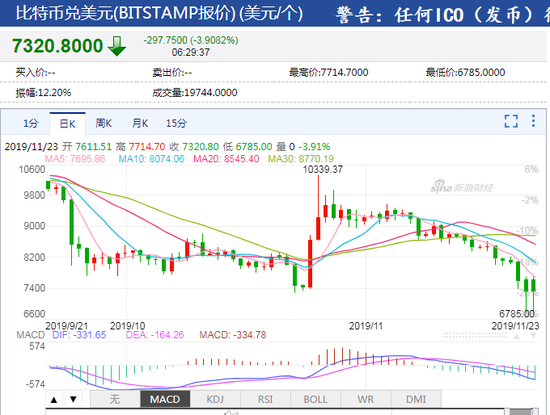Click the MA10: 8074.06 legend
The width and height of the screenshot is (550, 415).
(152, 159)
